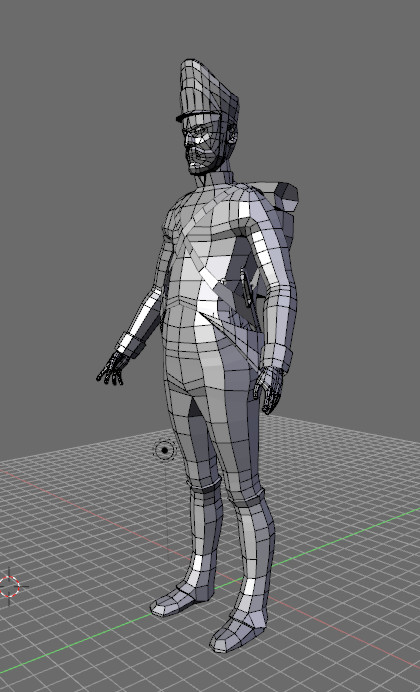Select the soldier's neck collar

pos(214,179)
